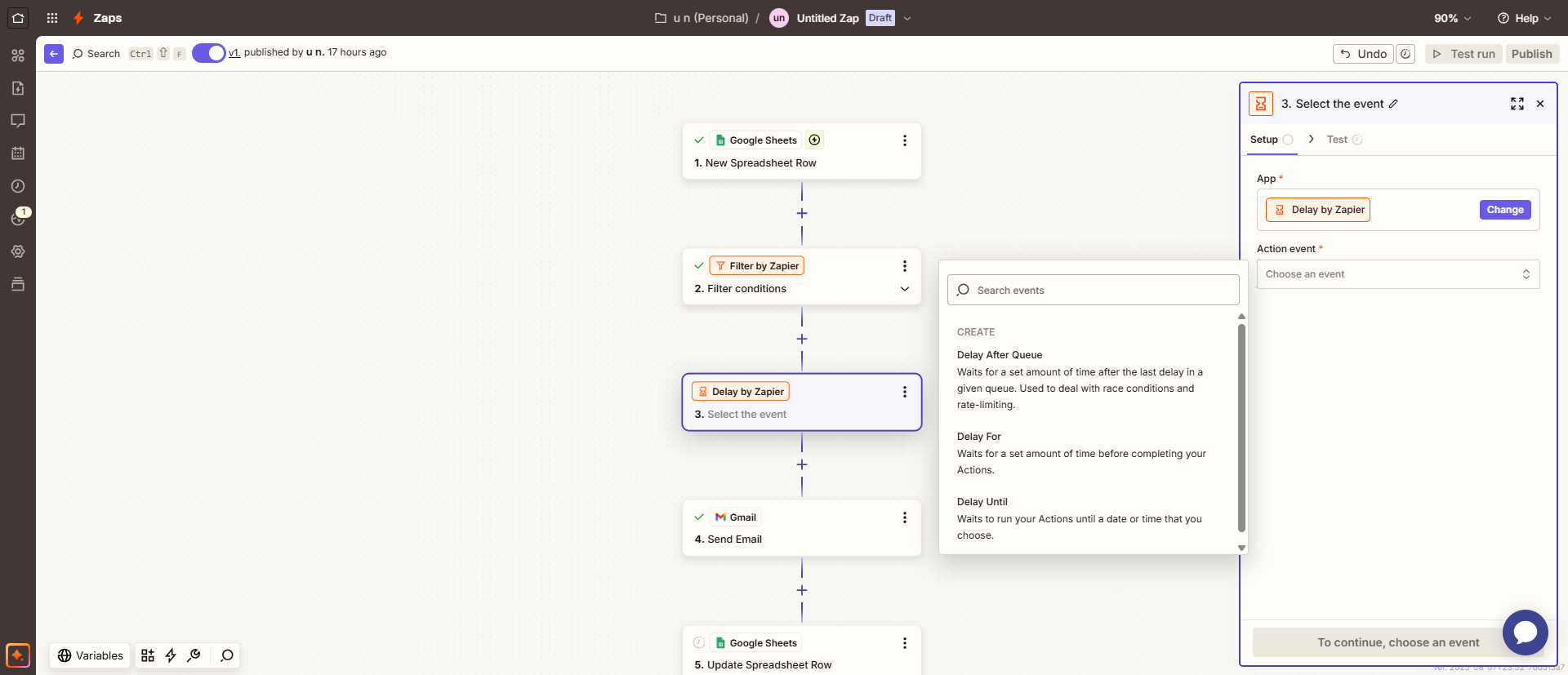Open the apps grid launcher
This screenshot has width=1568, height=675.
[52, 18]
